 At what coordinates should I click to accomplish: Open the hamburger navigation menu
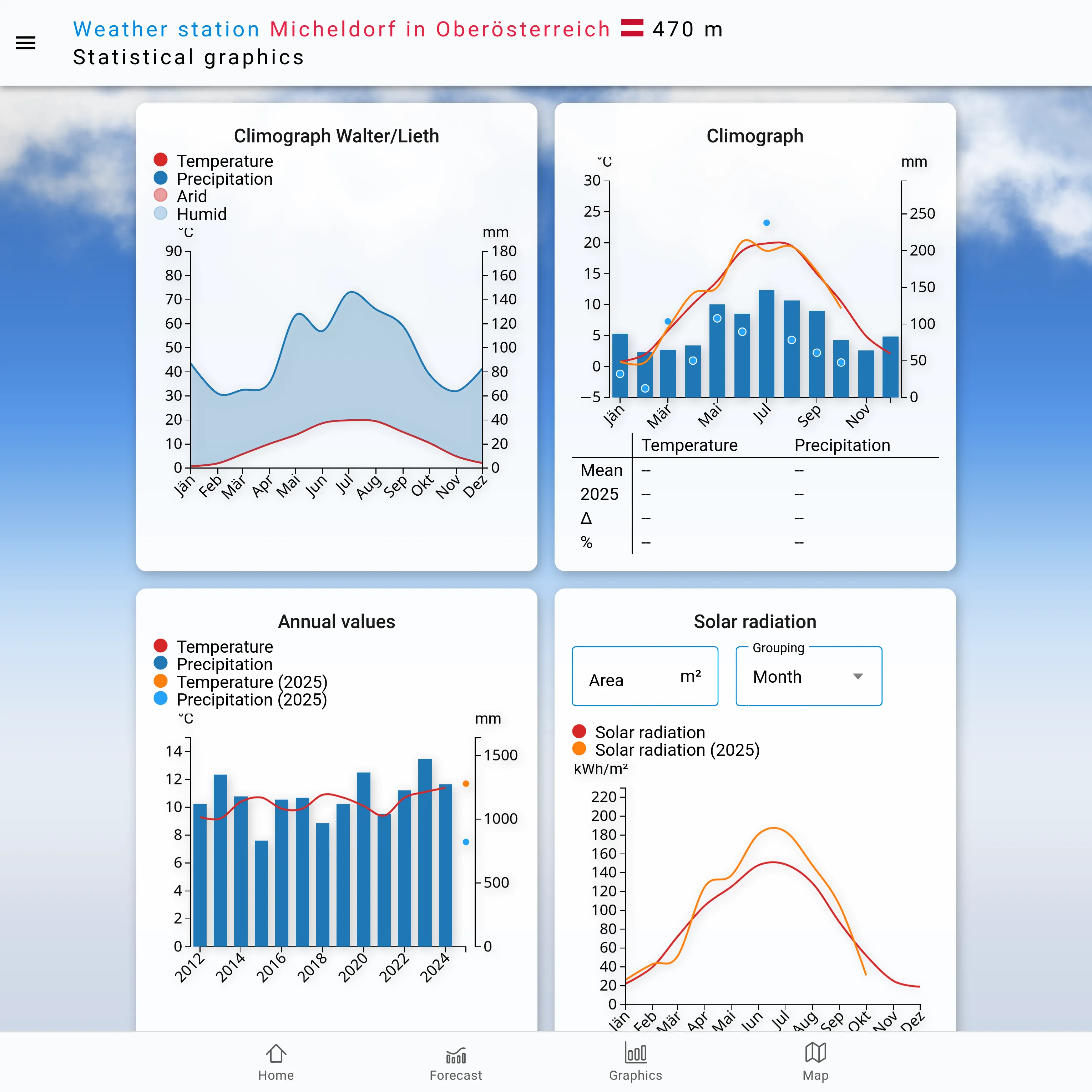(x=25, y=43)
